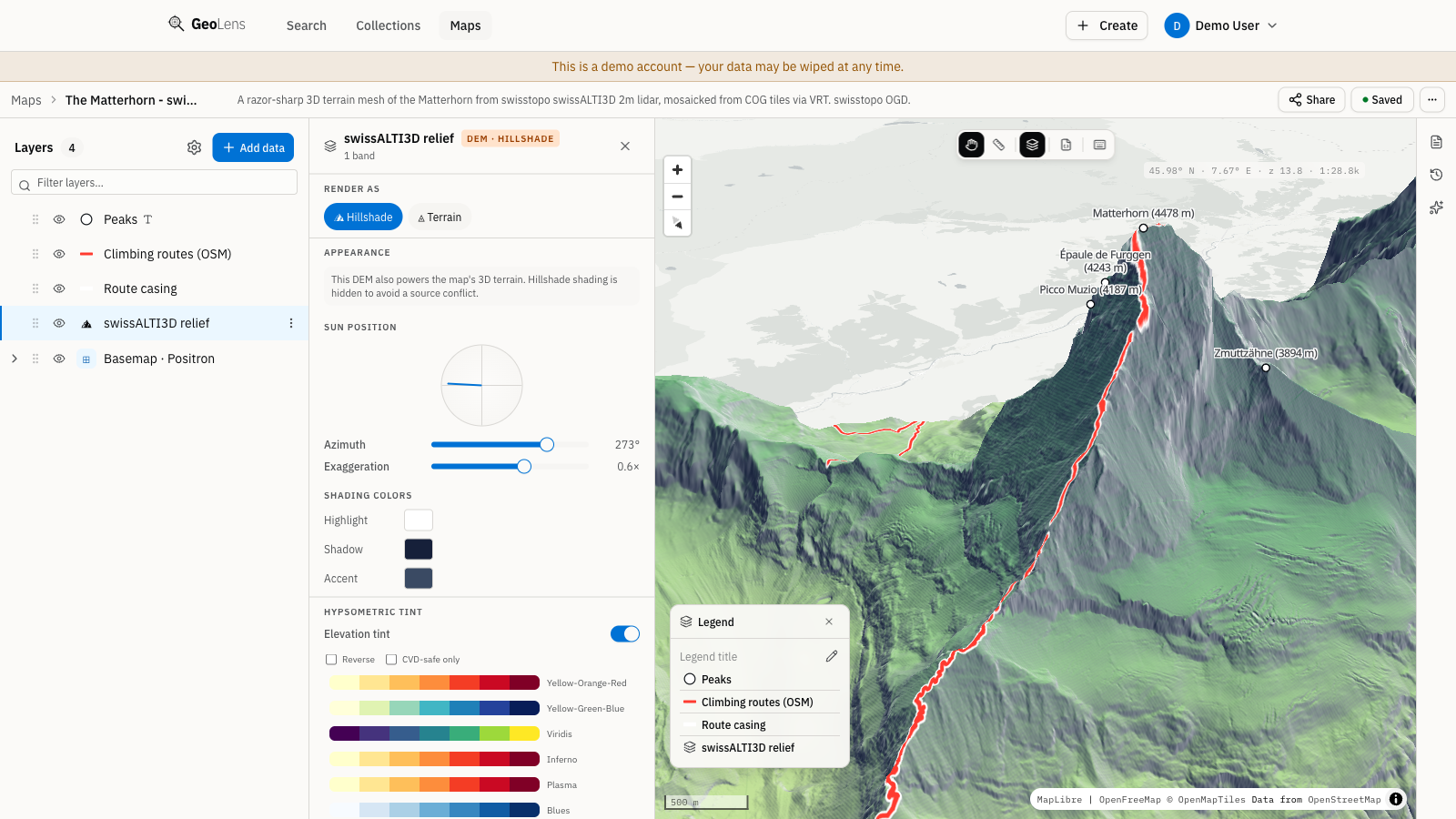
Task: Click the Saved status button
Action: pos(1382,100)
